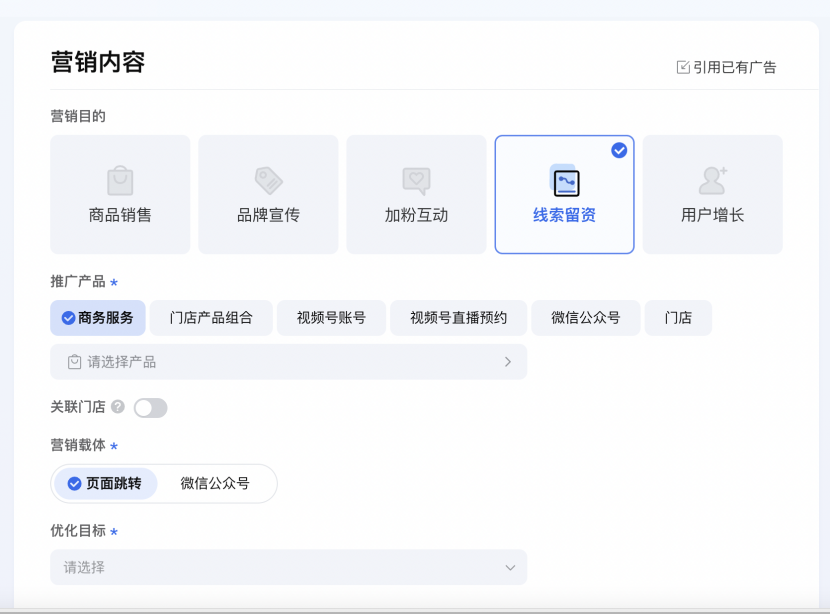Select the 门店 product option
Viewport: 830px width, 614px height.
pos(678,318)
